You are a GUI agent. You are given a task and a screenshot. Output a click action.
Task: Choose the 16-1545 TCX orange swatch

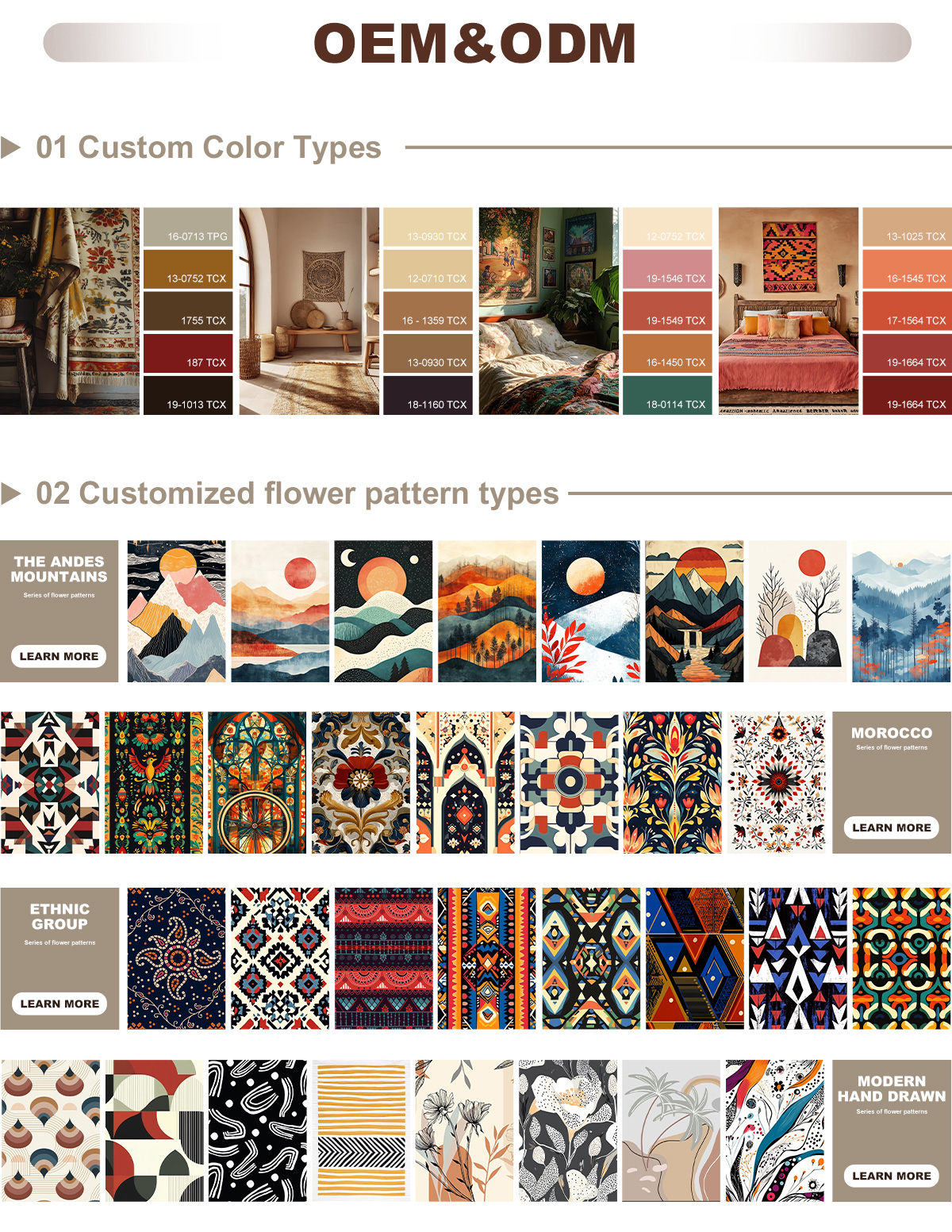907,270
